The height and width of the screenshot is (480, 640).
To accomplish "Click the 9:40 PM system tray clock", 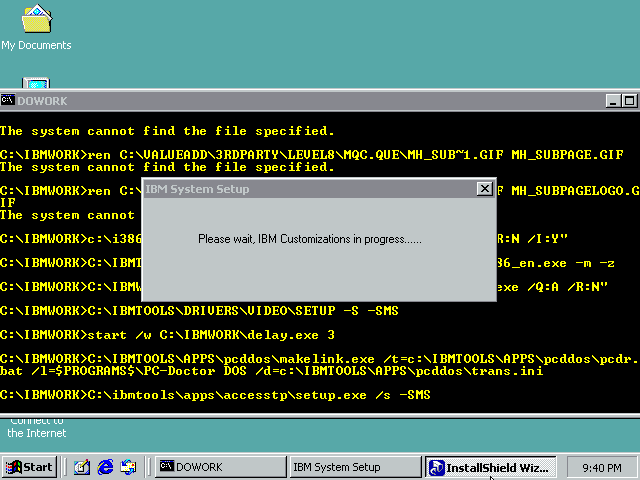I will tap(601, 467).
